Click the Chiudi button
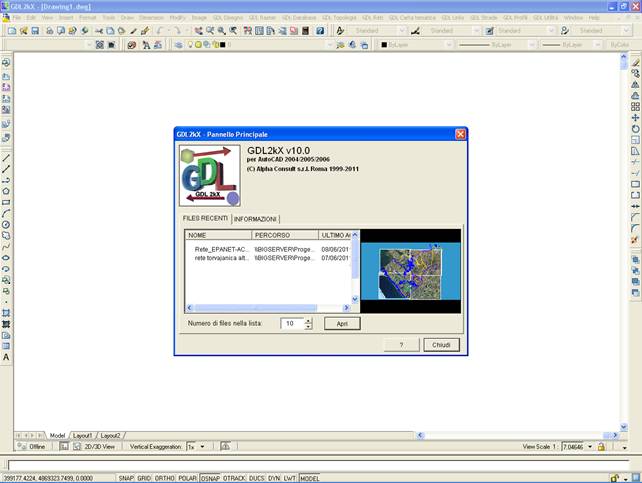The height and width of the screenshot is (483, 642). click(441, 345)
